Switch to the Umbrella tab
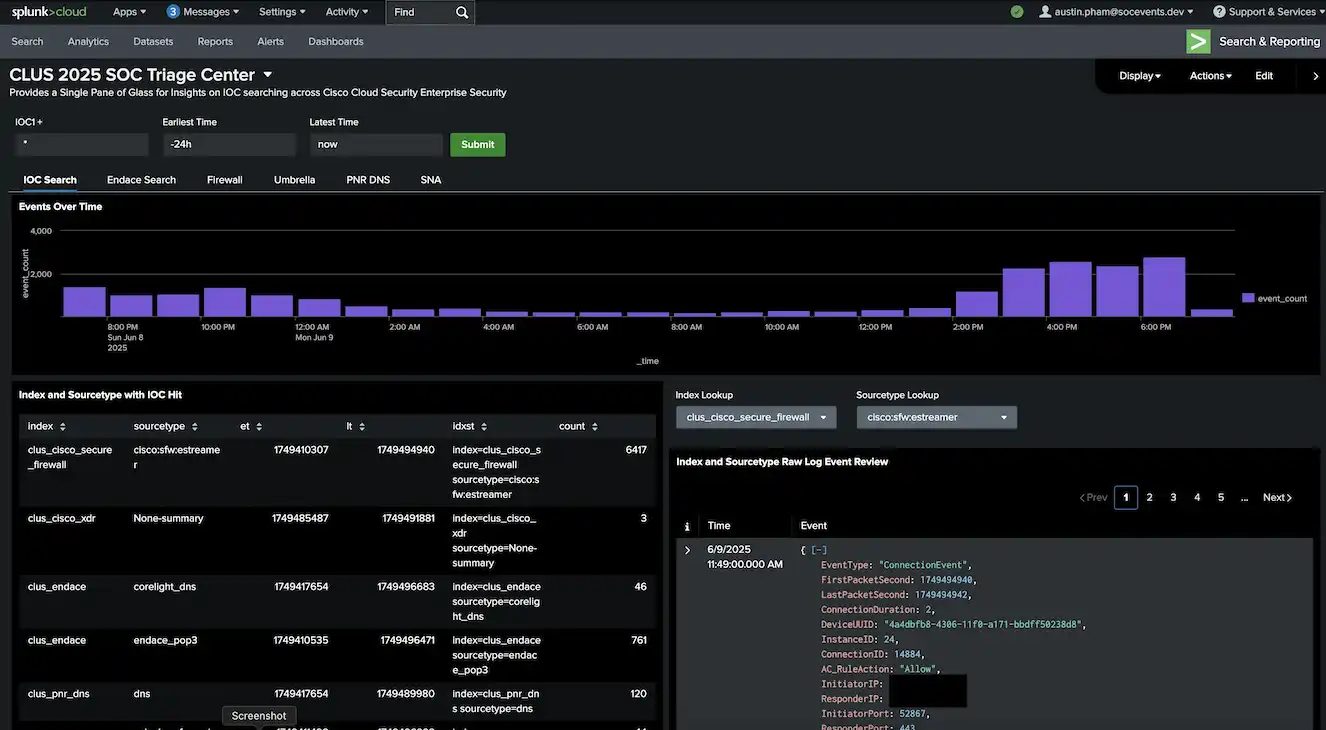Viewport: 1326px width, 730px height. pos(294,179)
